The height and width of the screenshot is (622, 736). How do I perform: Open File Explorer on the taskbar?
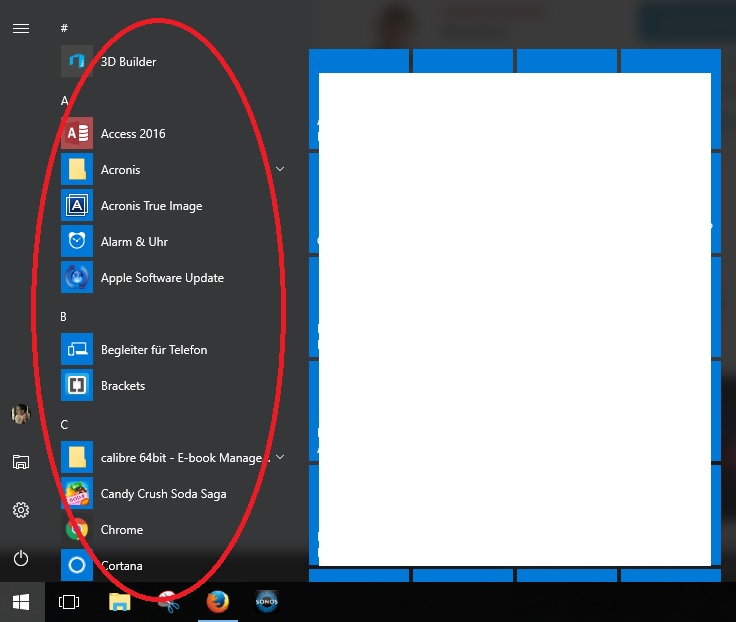coord(120,602)
